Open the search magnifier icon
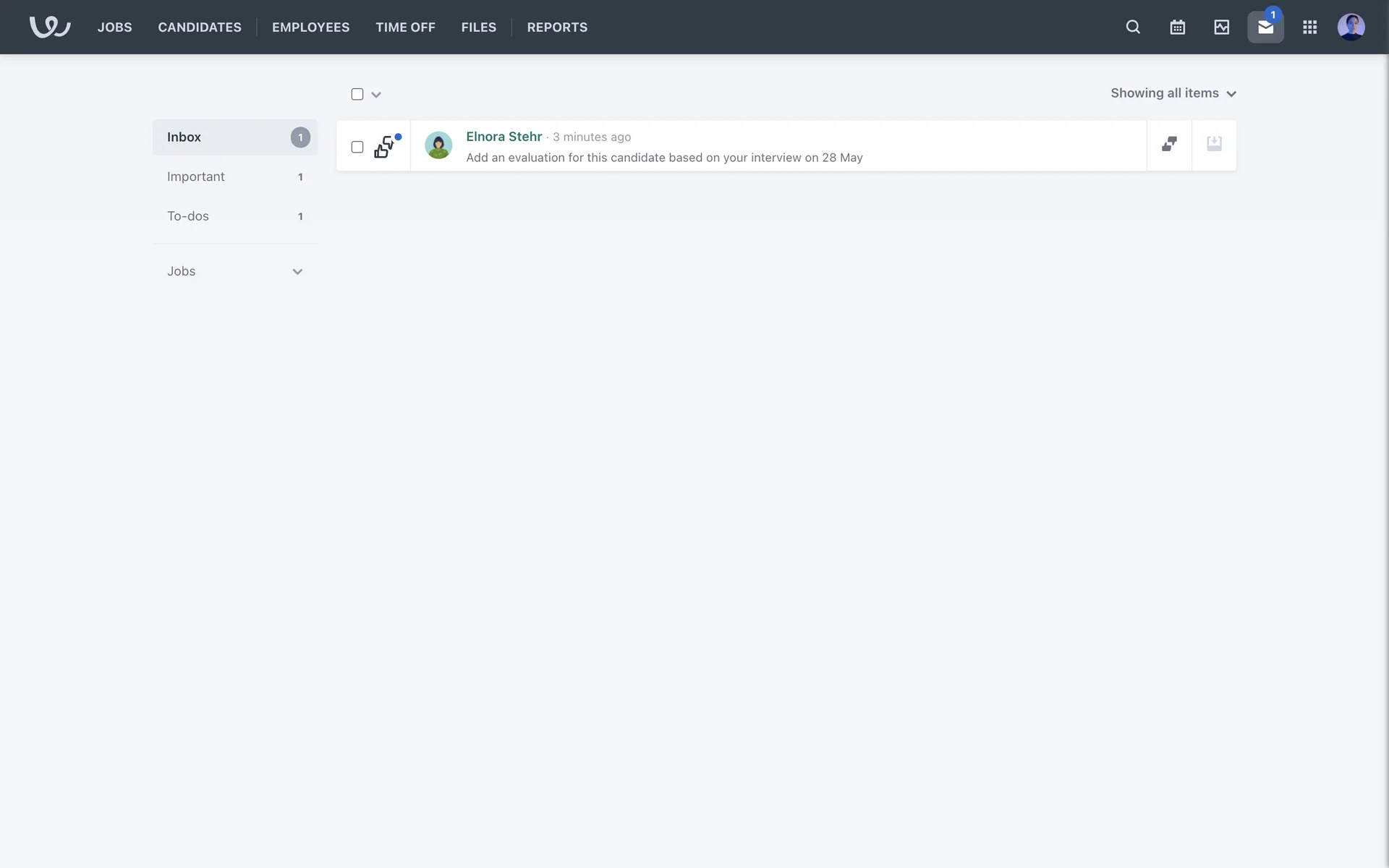Viewport: 1389px width, 868px height. point(1133,27)
